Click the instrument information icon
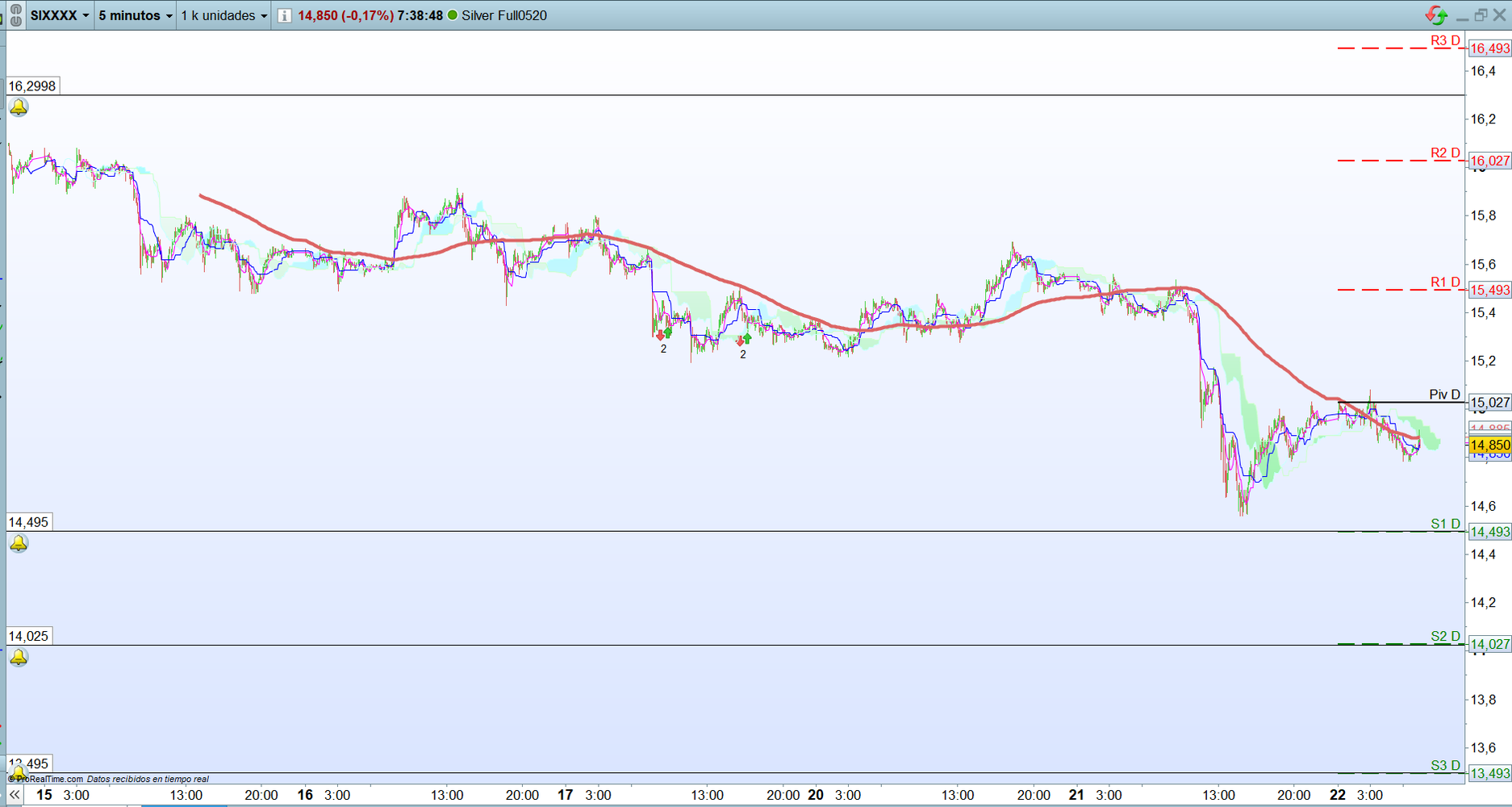Screen dimensions: 1512x807 283,15
